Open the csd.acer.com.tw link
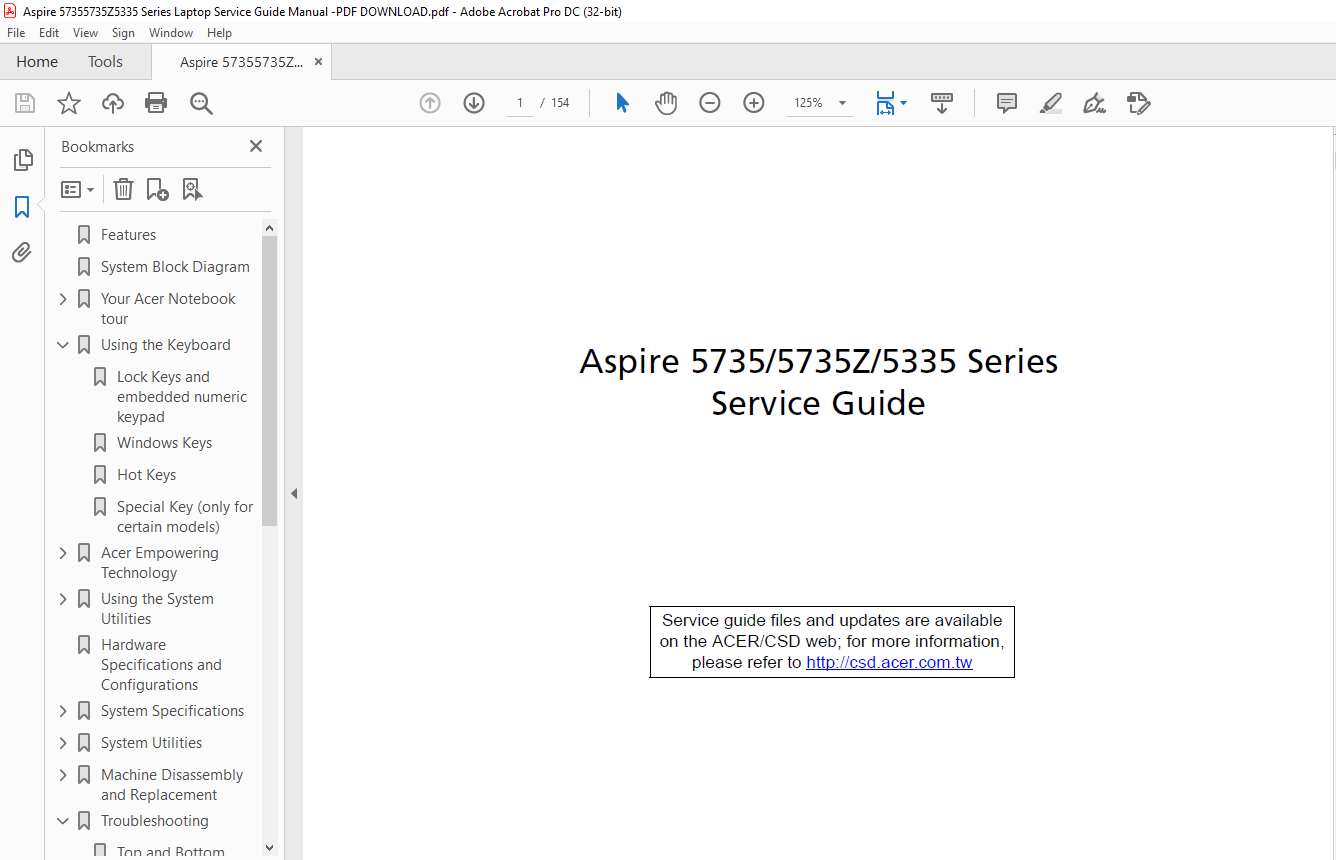Image resolution: width=1336 pixels, height=860 pixels. point(889,662)
